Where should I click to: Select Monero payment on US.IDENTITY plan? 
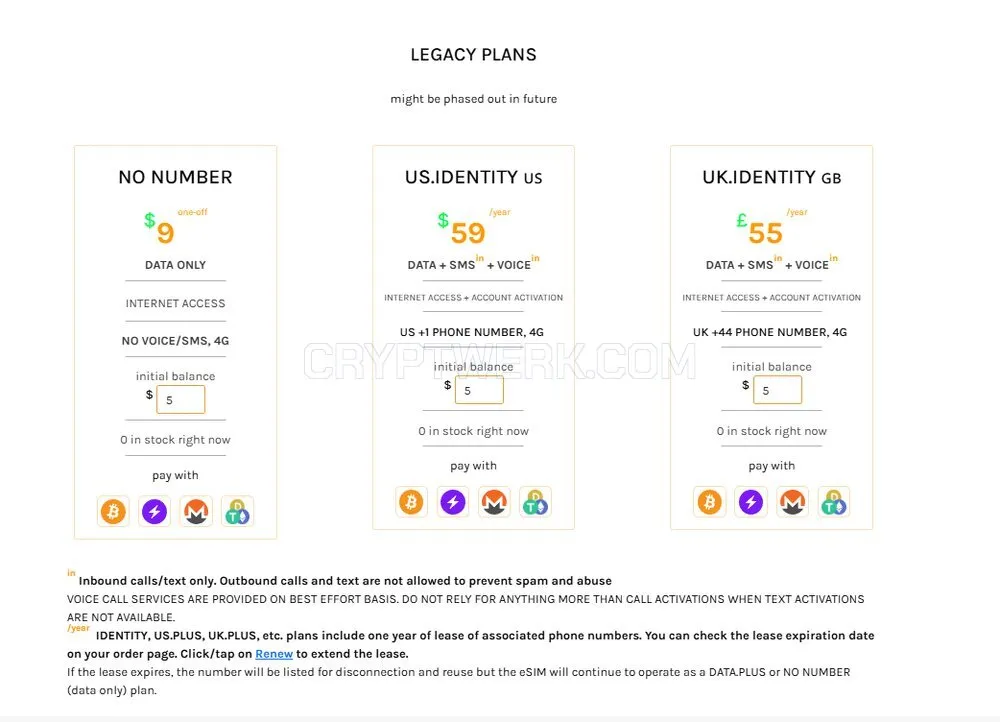(494, 502)
